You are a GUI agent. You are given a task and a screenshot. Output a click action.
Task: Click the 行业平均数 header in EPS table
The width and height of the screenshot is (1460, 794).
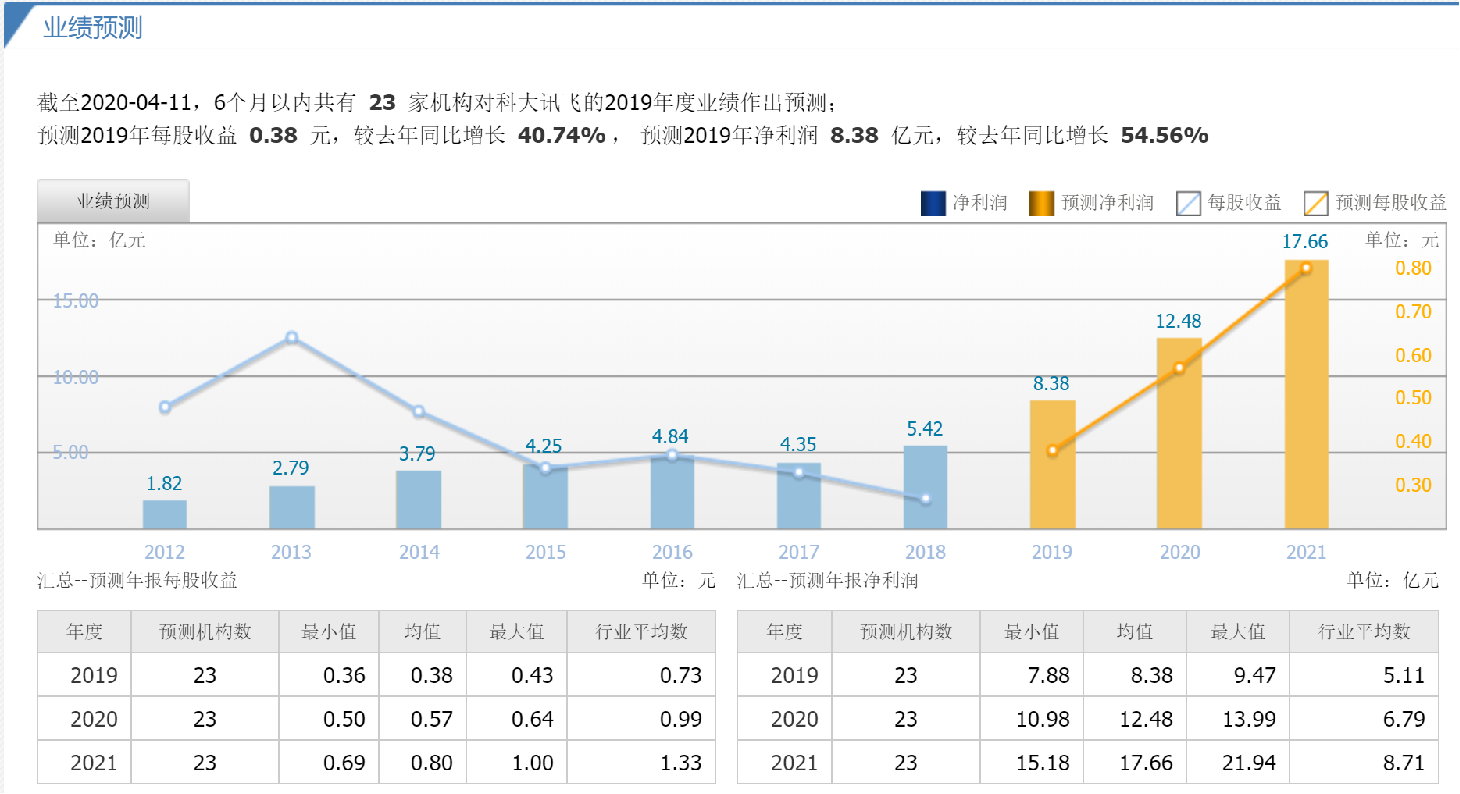(641, 632)
